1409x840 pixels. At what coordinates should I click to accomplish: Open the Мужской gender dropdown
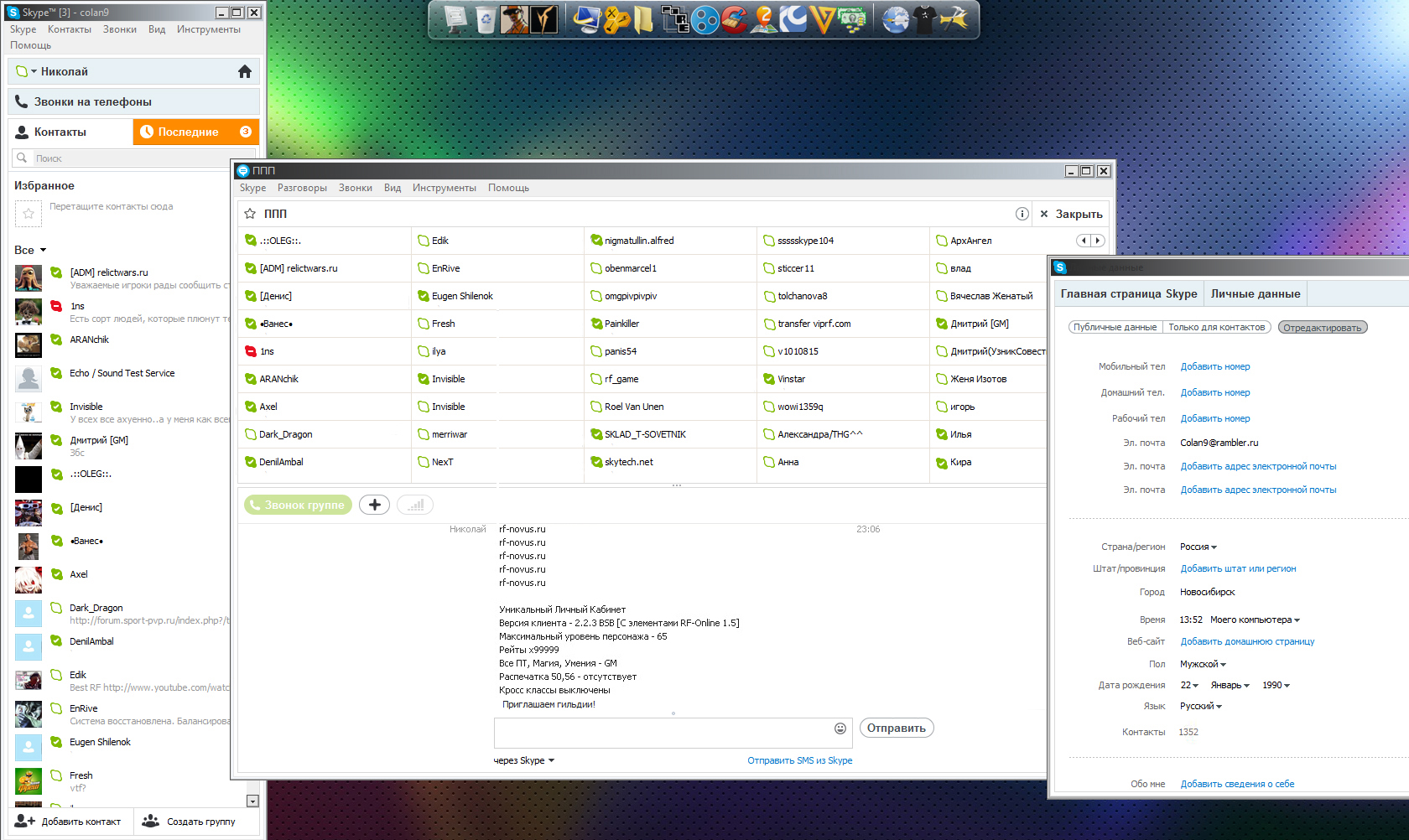(1203, 664)
